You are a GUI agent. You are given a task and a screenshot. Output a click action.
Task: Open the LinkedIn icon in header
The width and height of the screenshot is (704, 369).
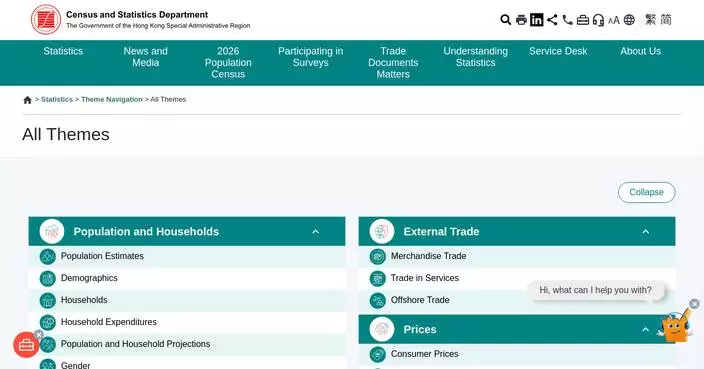tap(537, 20)
